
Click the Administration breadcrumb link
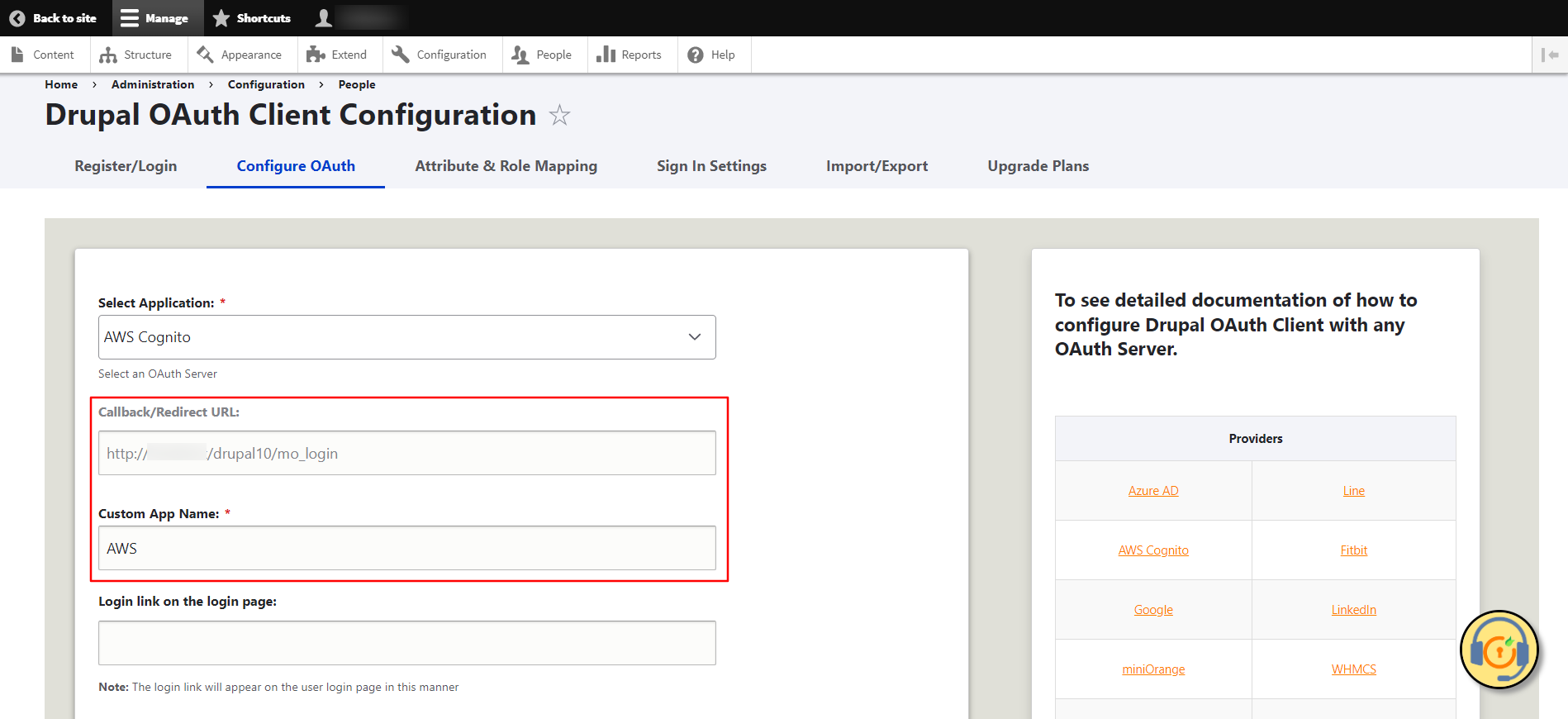pos(153,84)
